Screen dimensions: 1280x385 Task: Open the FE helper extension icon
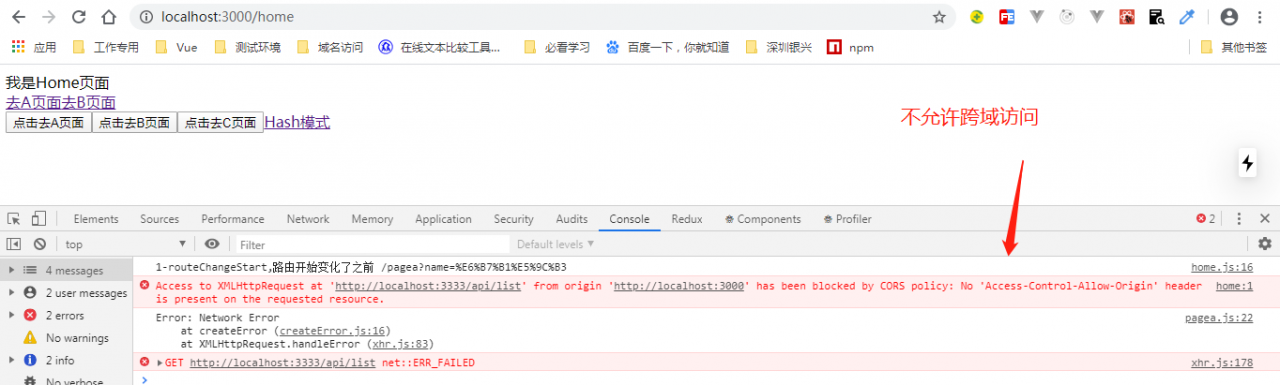[1007, 17]
